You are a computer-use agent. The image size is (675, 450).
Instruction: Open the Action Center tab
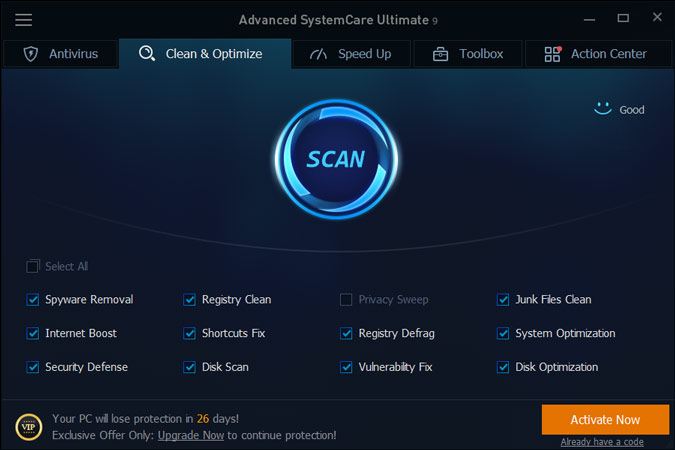598,54
